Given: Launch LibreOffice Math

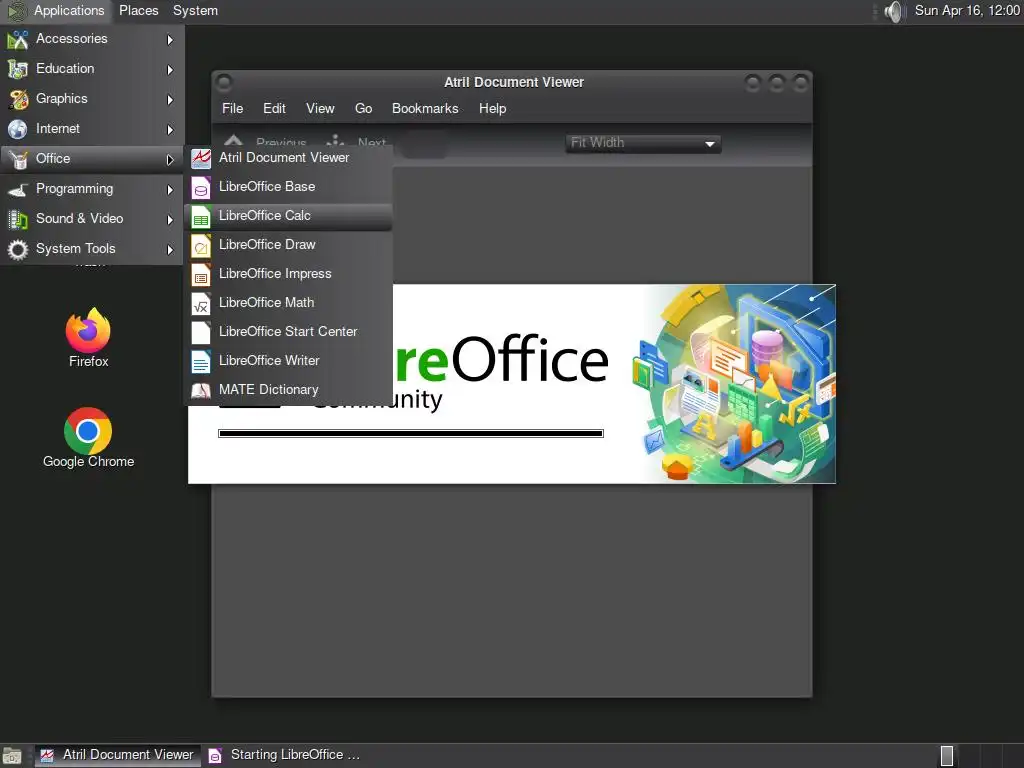Looking at the screenshot, I should [288, 303].
